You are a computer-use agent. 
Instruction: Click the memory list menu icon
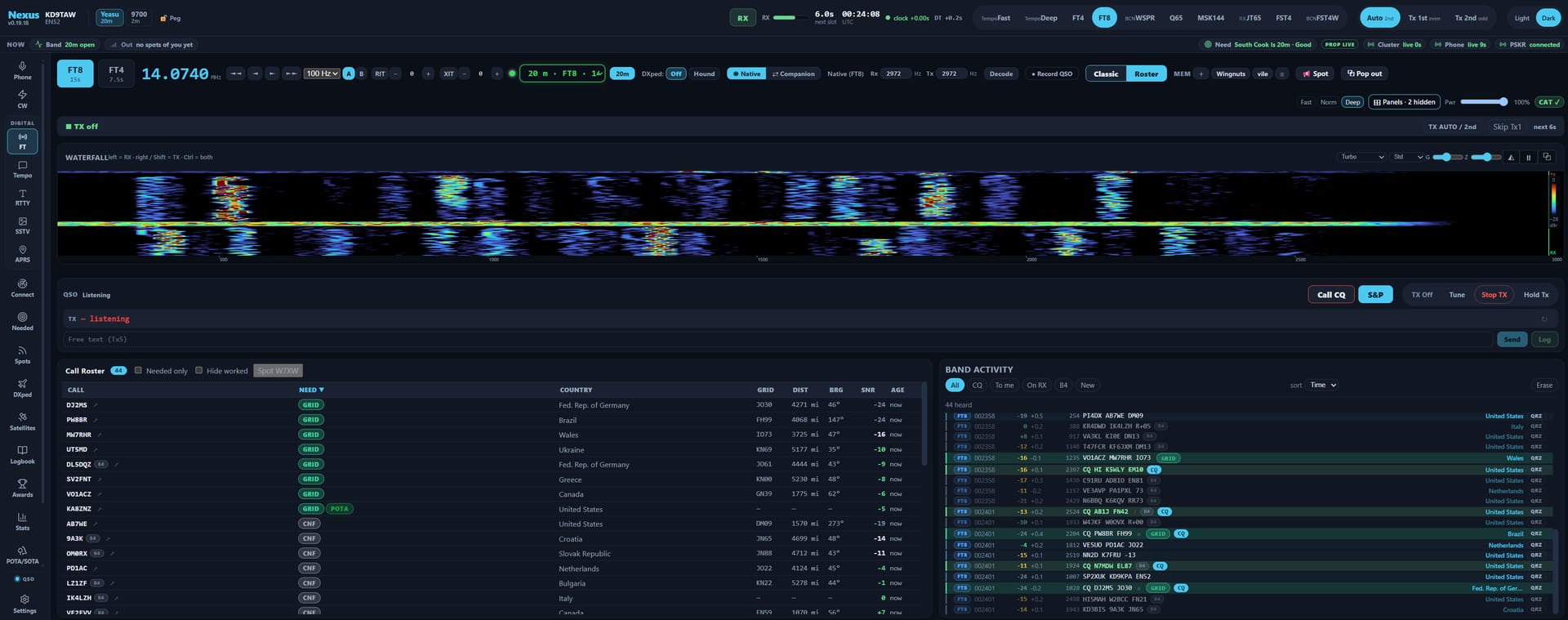[x=1281, y=74]
